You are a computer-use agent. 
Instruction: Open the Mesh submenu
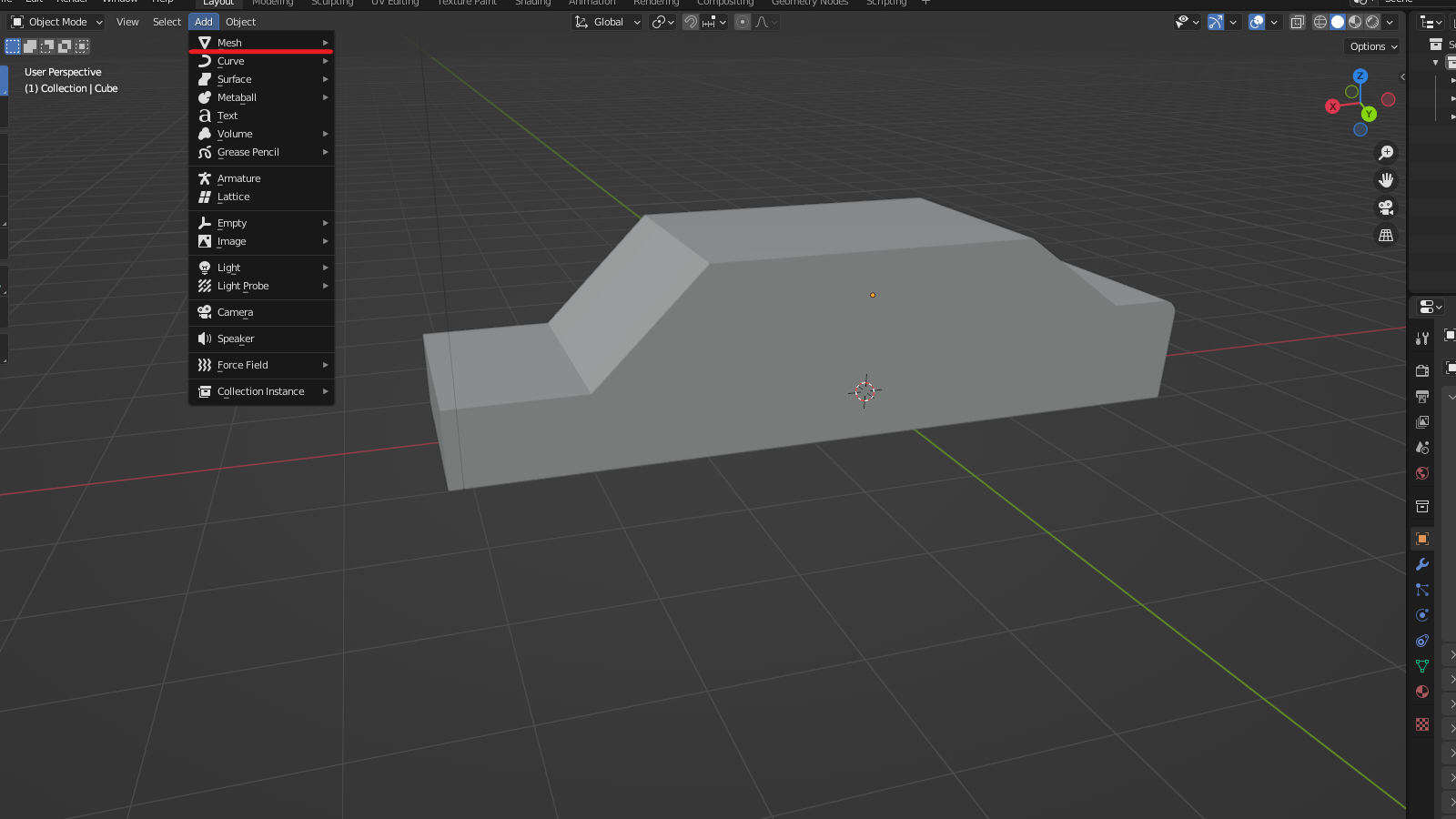(262, 43)
